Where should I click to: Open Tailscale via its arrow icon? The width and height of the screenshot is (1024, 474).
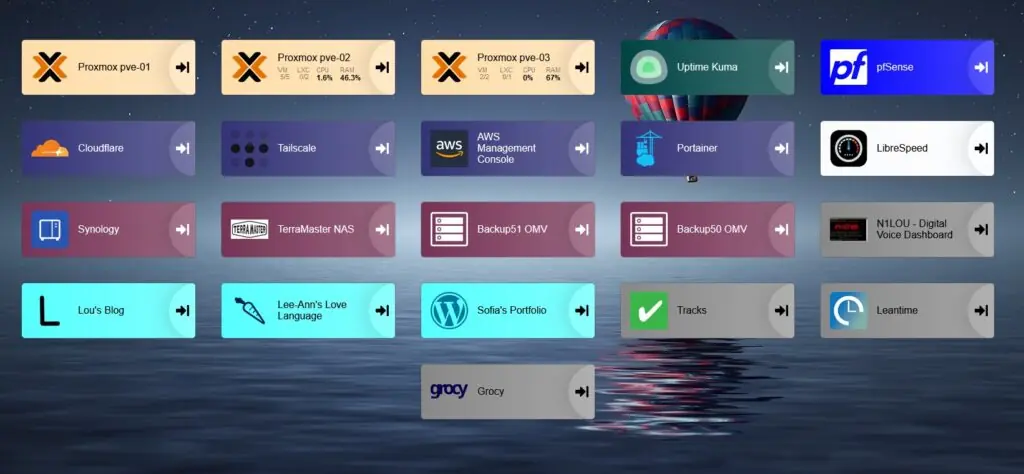point(382,148)
